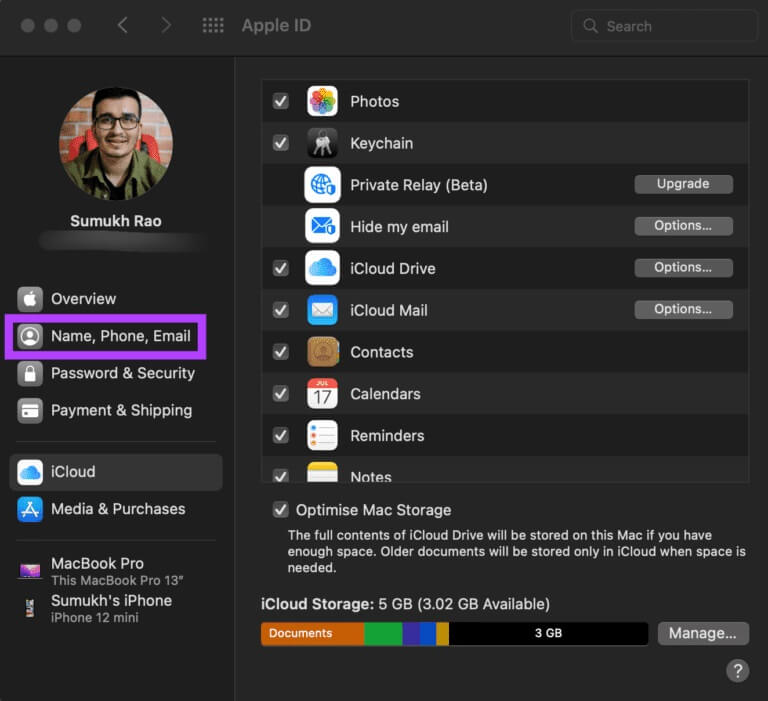This screenshot has width=768, height=701.
Task: Click the padlock icon beside Password & Security
Action: (x=30, y=373)
